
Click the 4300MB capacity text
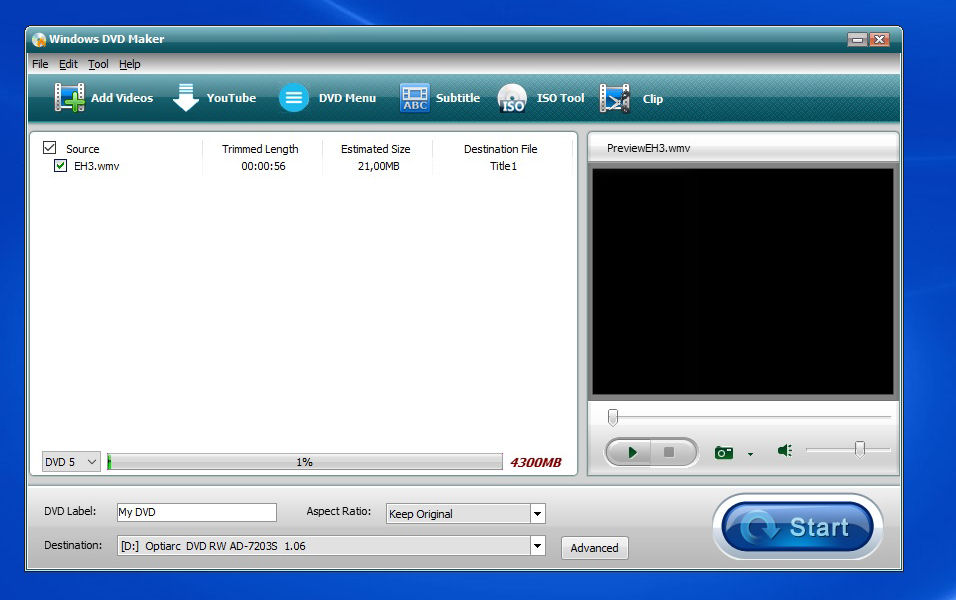(536, 462)
